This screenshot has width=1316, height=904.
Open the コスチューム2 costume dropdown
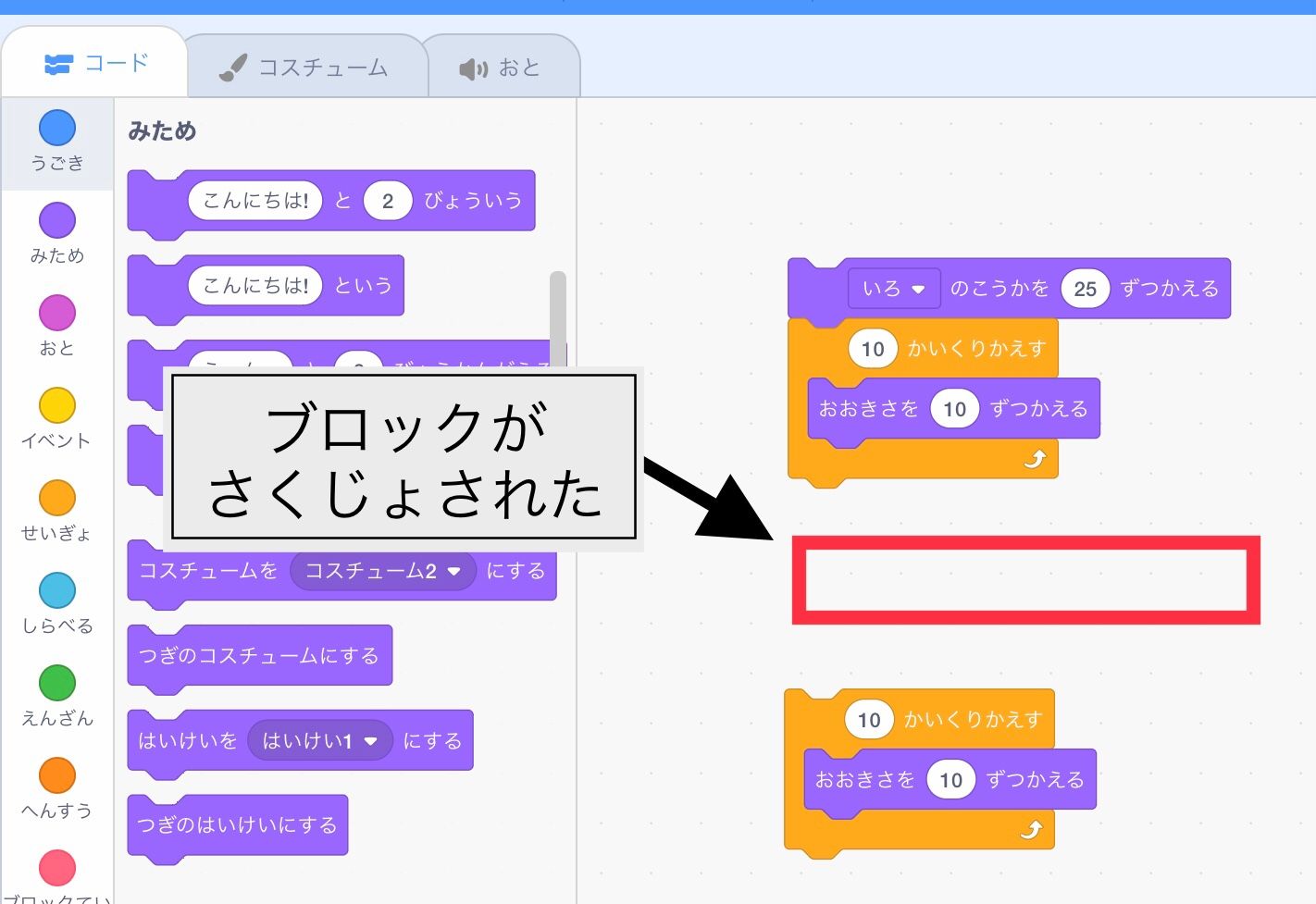382,571
